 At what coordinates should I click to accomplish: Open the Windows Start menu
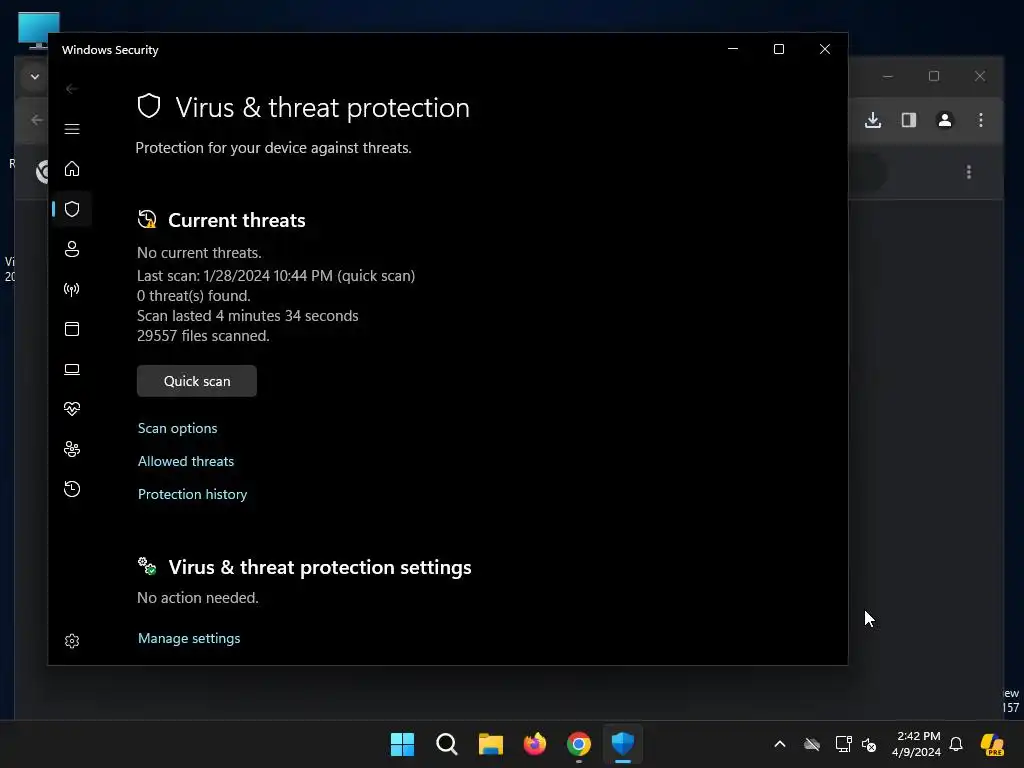[402, 744]
